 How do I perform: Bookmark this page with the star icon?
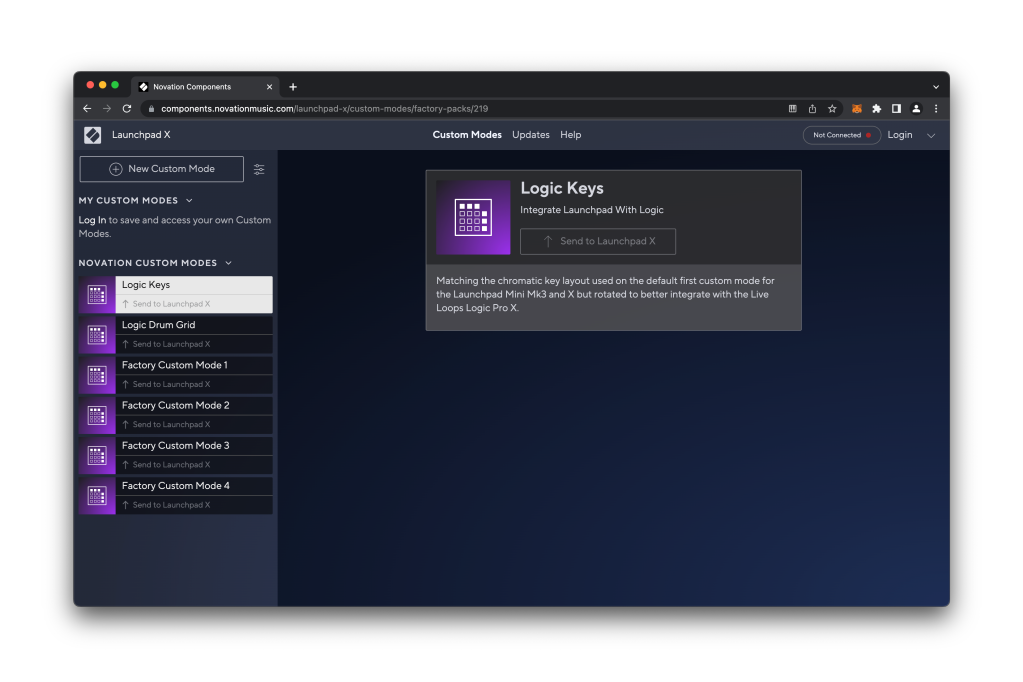[x=832, y=109]
